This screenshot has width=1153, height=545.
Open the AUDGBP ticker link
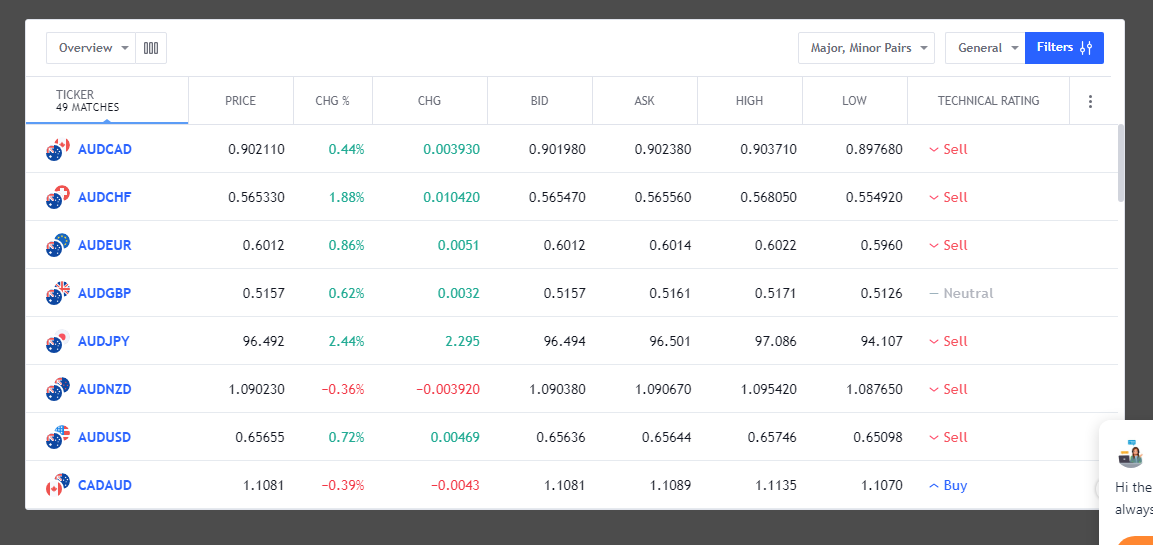coord(104,293)
